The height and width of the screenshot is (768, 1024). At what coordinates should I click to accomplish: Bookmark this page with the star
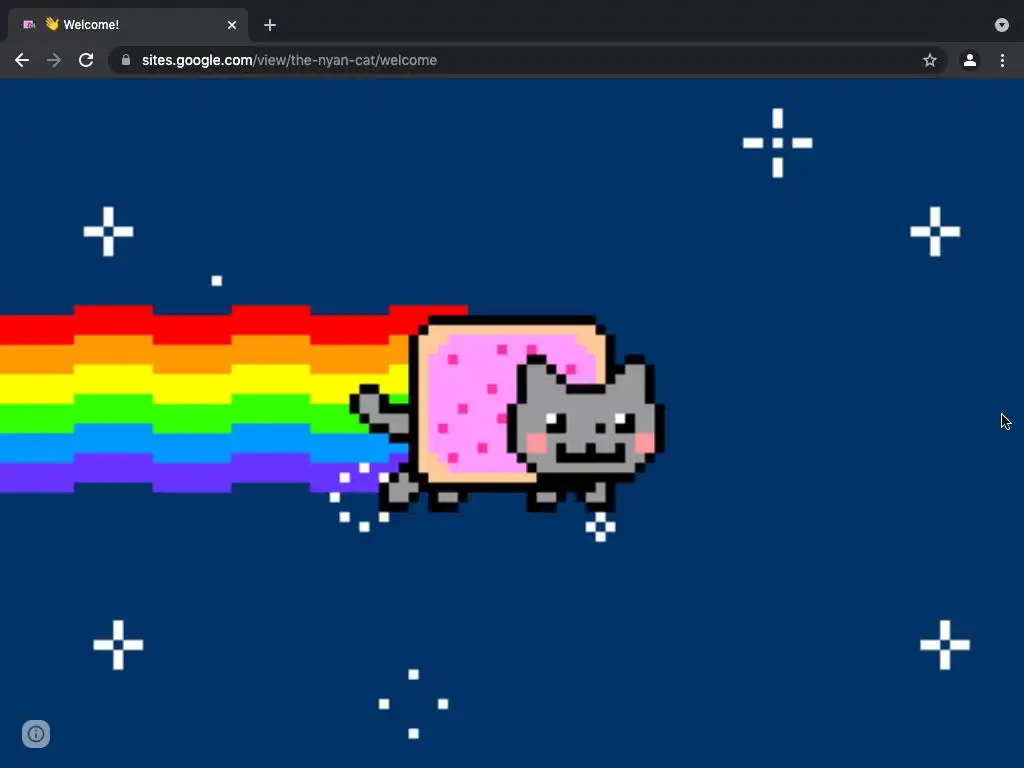tap(929, 60)
